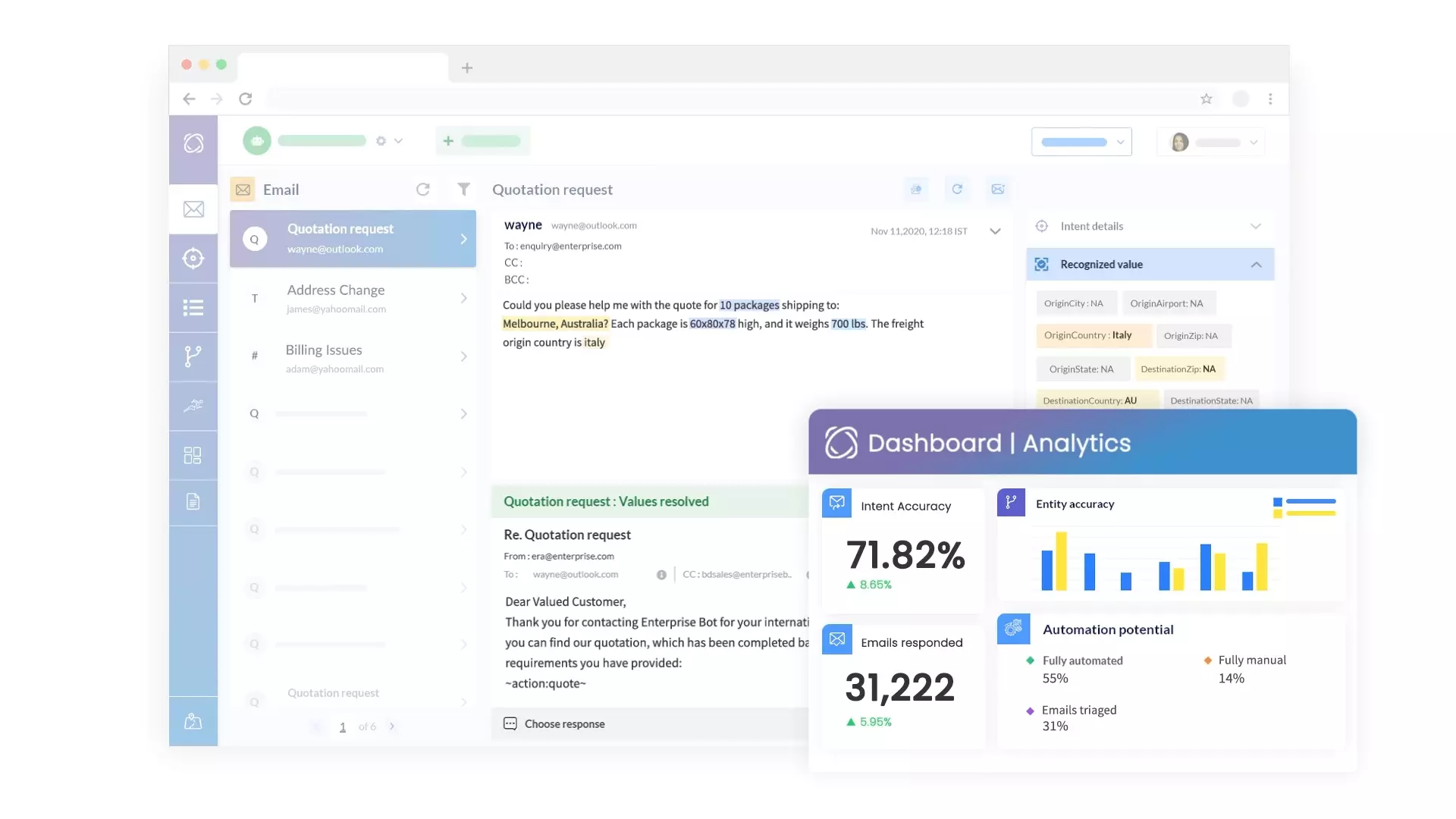This screenshot has width=1456, height=819.
Task: Click the OriginState: NA tag
Action: click(x=1083, y=369)
